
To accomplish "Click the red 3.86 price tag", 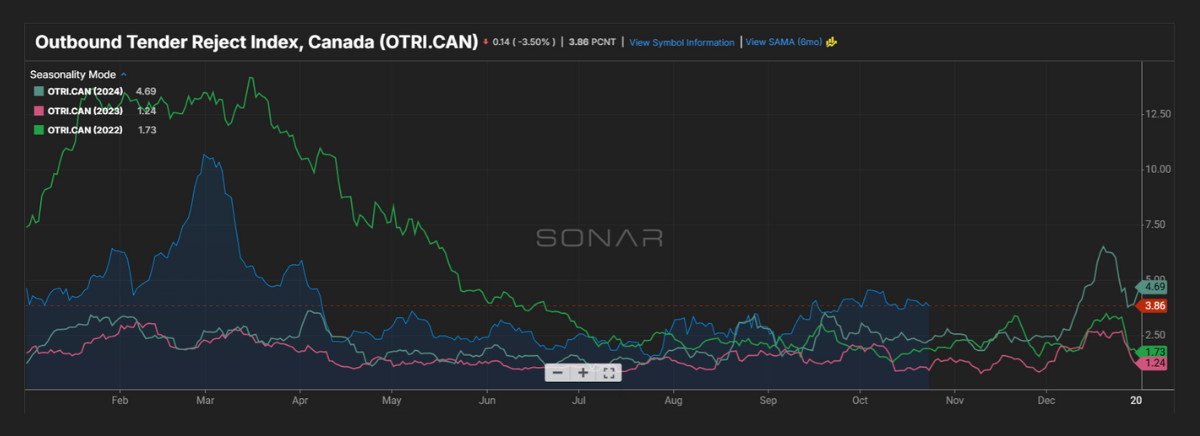I will pyautogui.click(x=1155, y=305).
